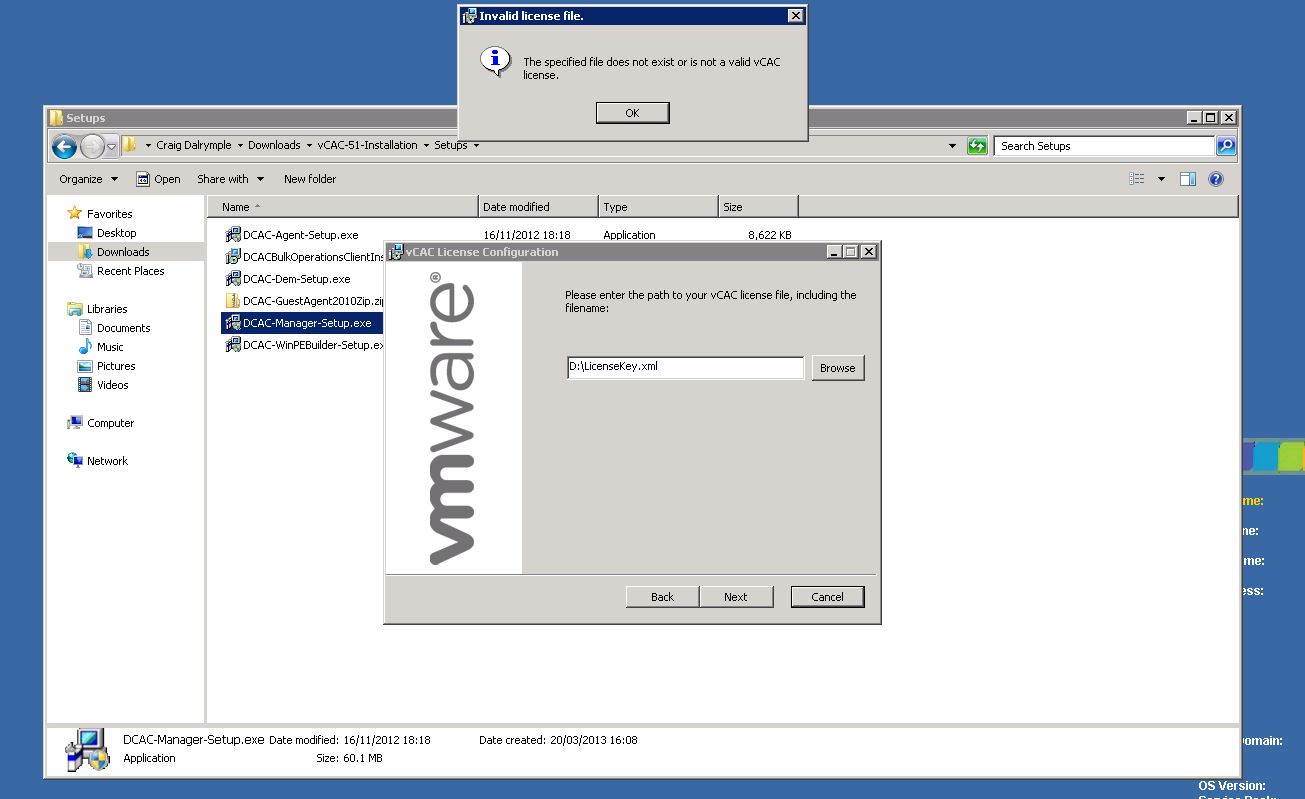Click the license file path field
The image size is (1305, 799).
point(685,367)
